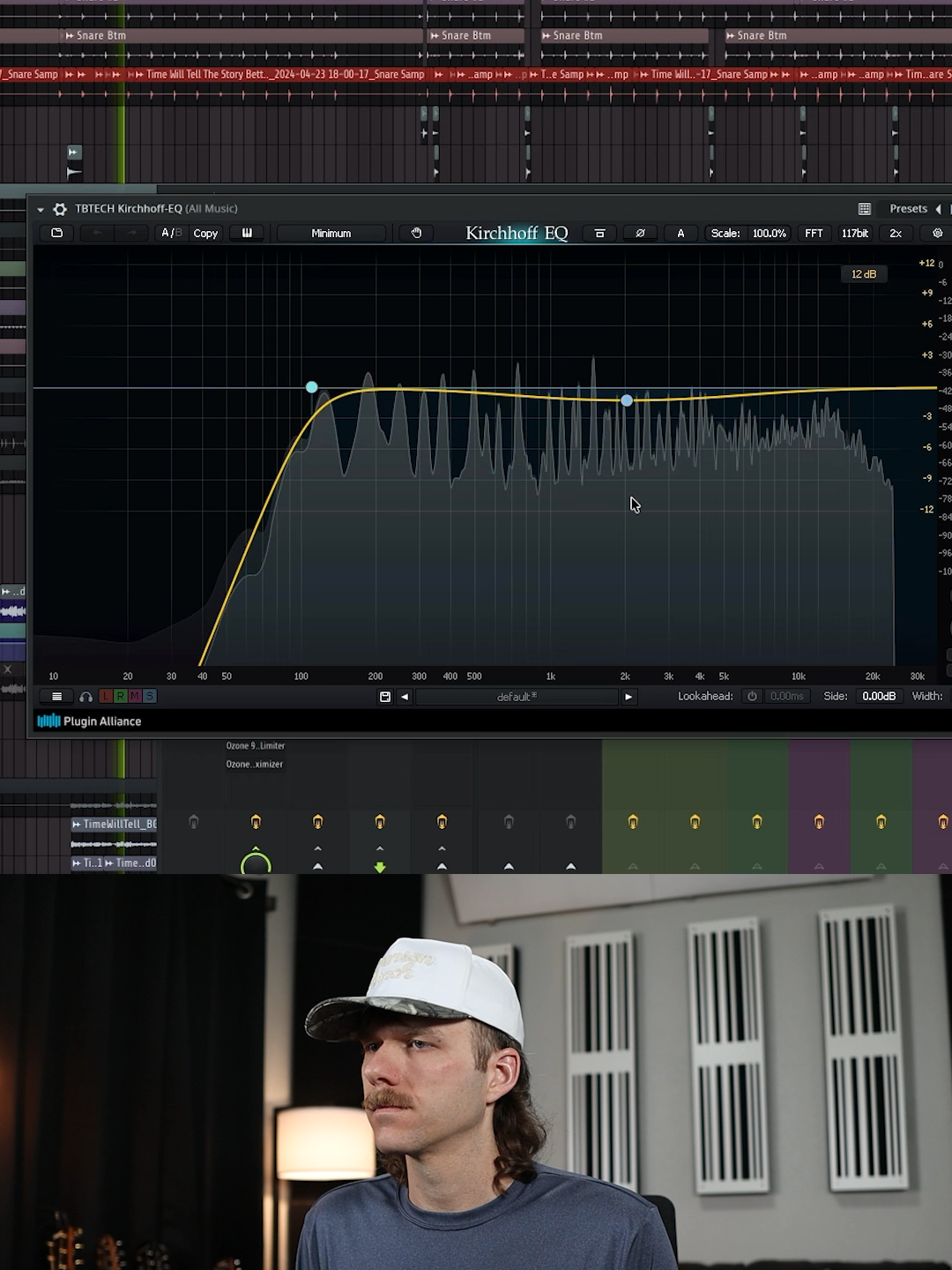
Task: Select the TimeWillTell_BG track label
Action: click(x=114, y=824)
